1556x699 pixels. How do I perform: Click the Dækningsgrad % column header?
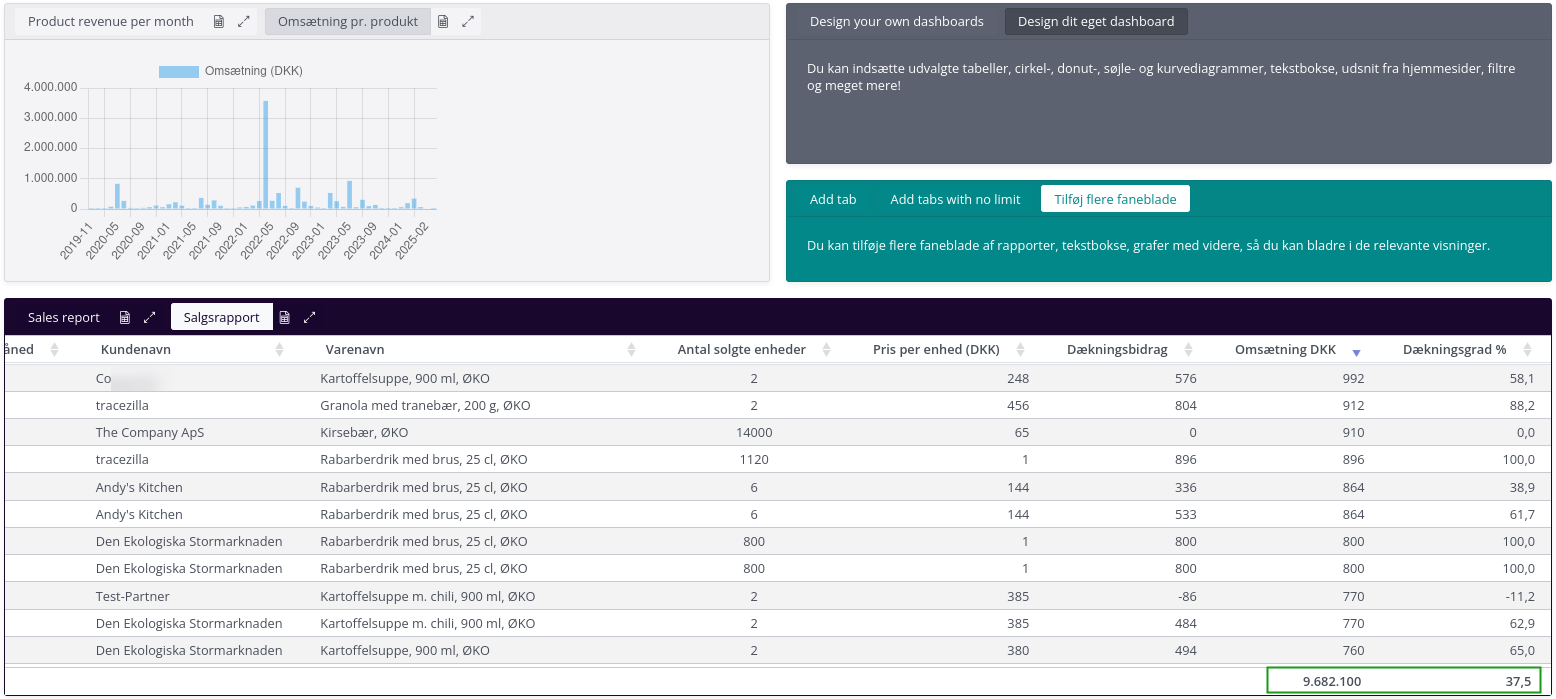coord(1454,350)
